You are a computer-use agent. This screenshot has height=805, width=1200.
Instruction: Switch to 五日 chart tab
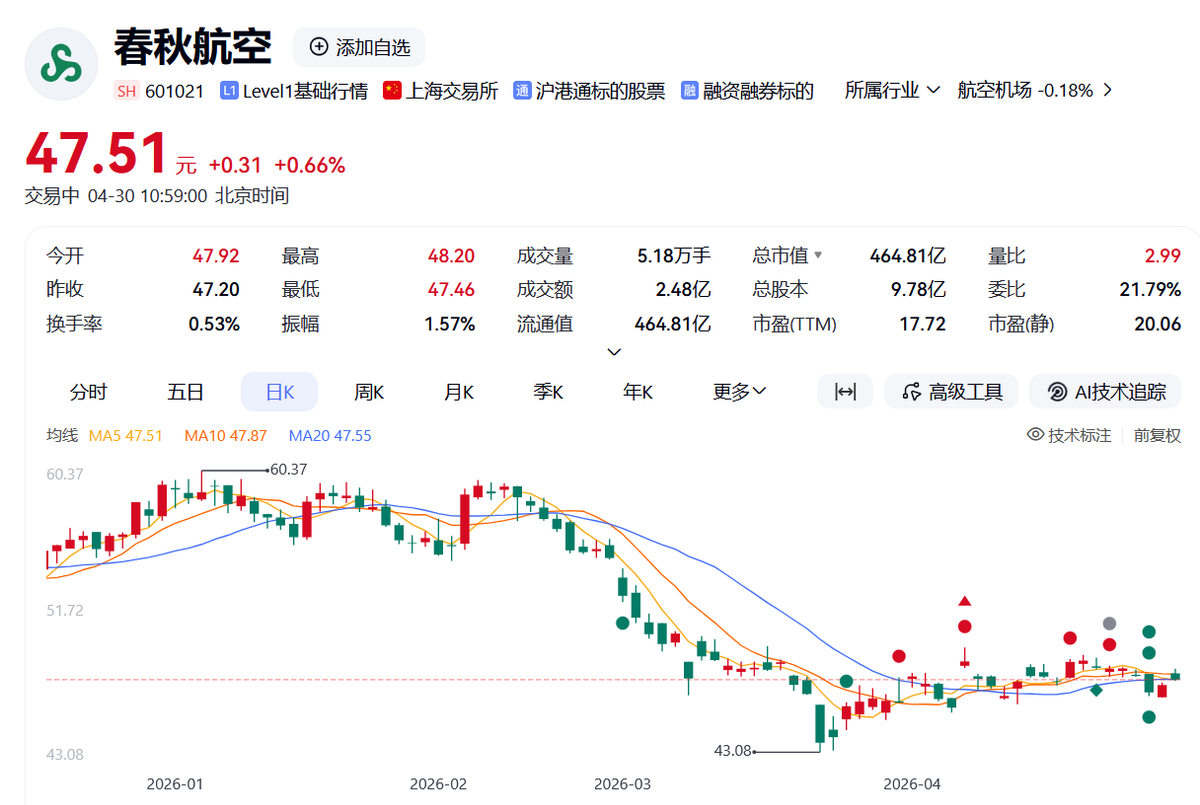[x=185, y=392]
